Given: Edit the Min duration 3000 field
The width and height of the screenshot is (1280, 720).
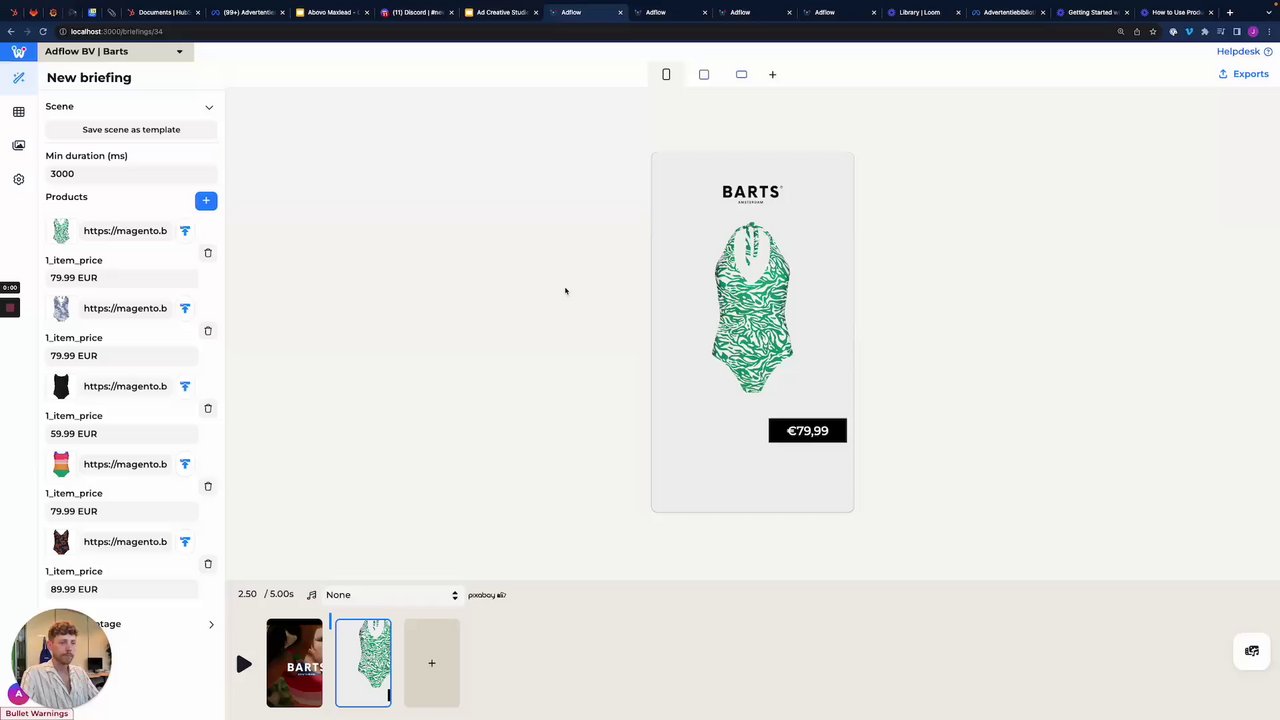Looking at the screenshot, I should (x=131, y=174).
